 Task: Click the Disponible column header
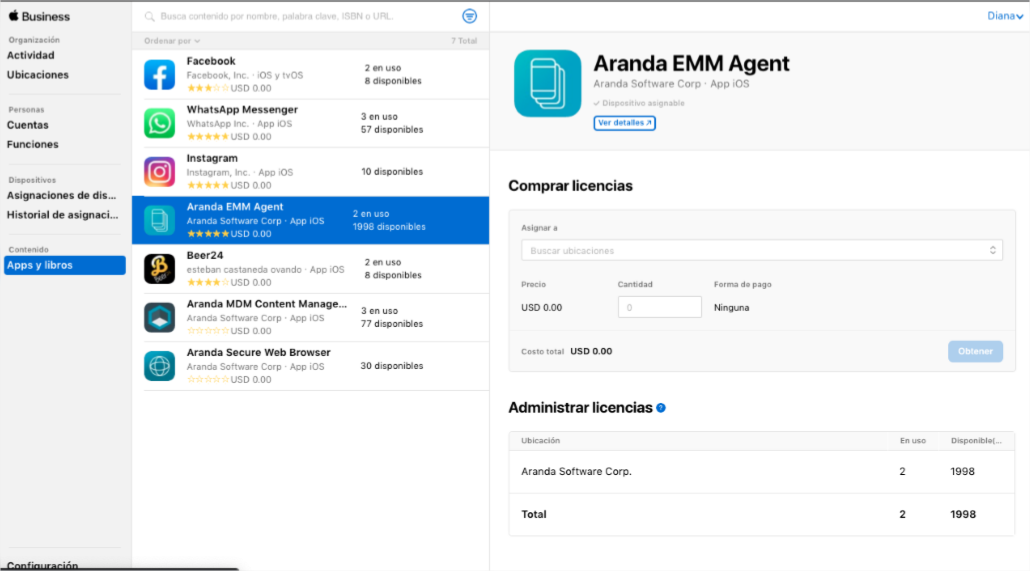coord(976,441)
